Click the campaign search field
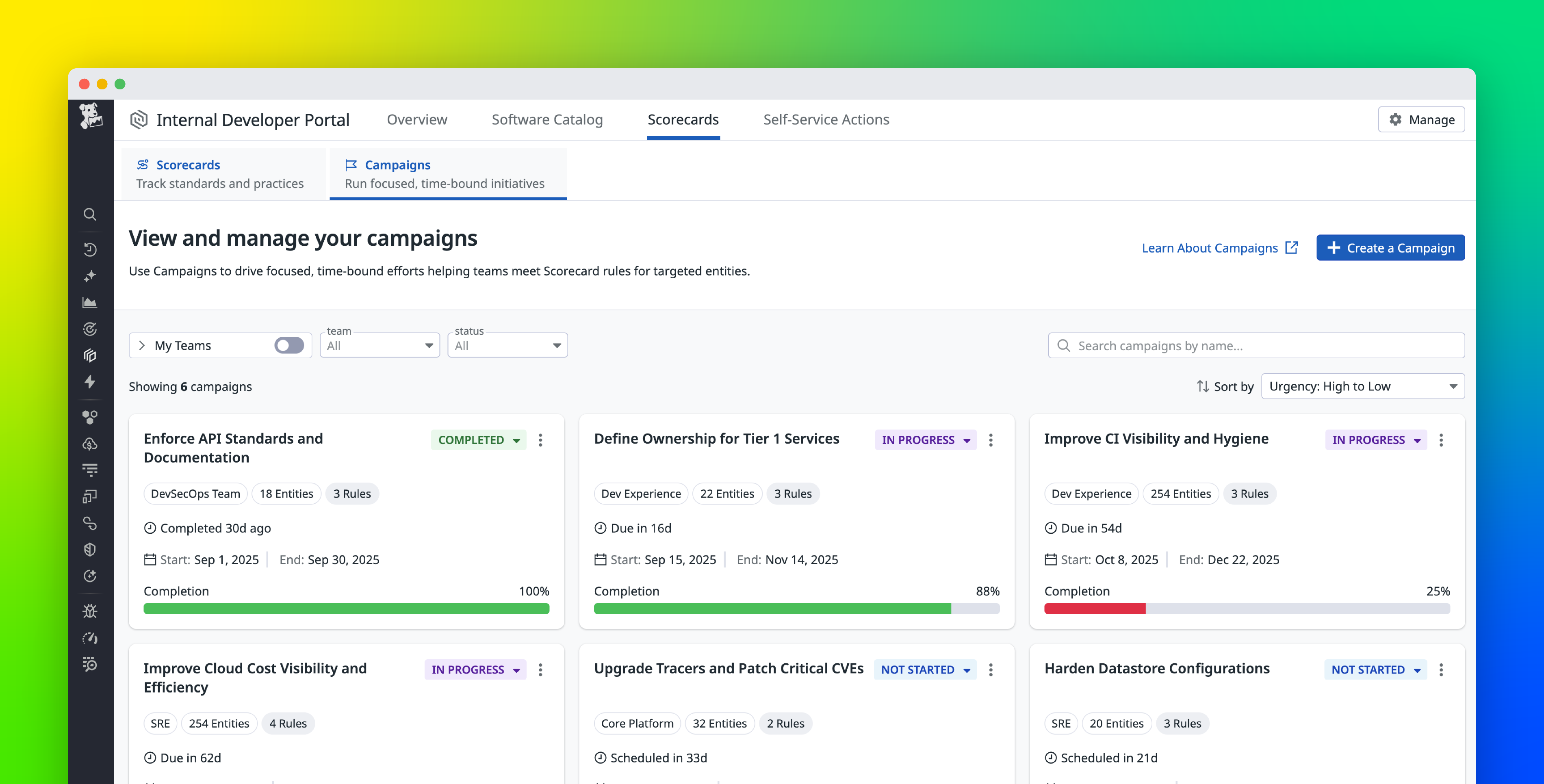This screenshot has height=784, width=1544. 1256,345
